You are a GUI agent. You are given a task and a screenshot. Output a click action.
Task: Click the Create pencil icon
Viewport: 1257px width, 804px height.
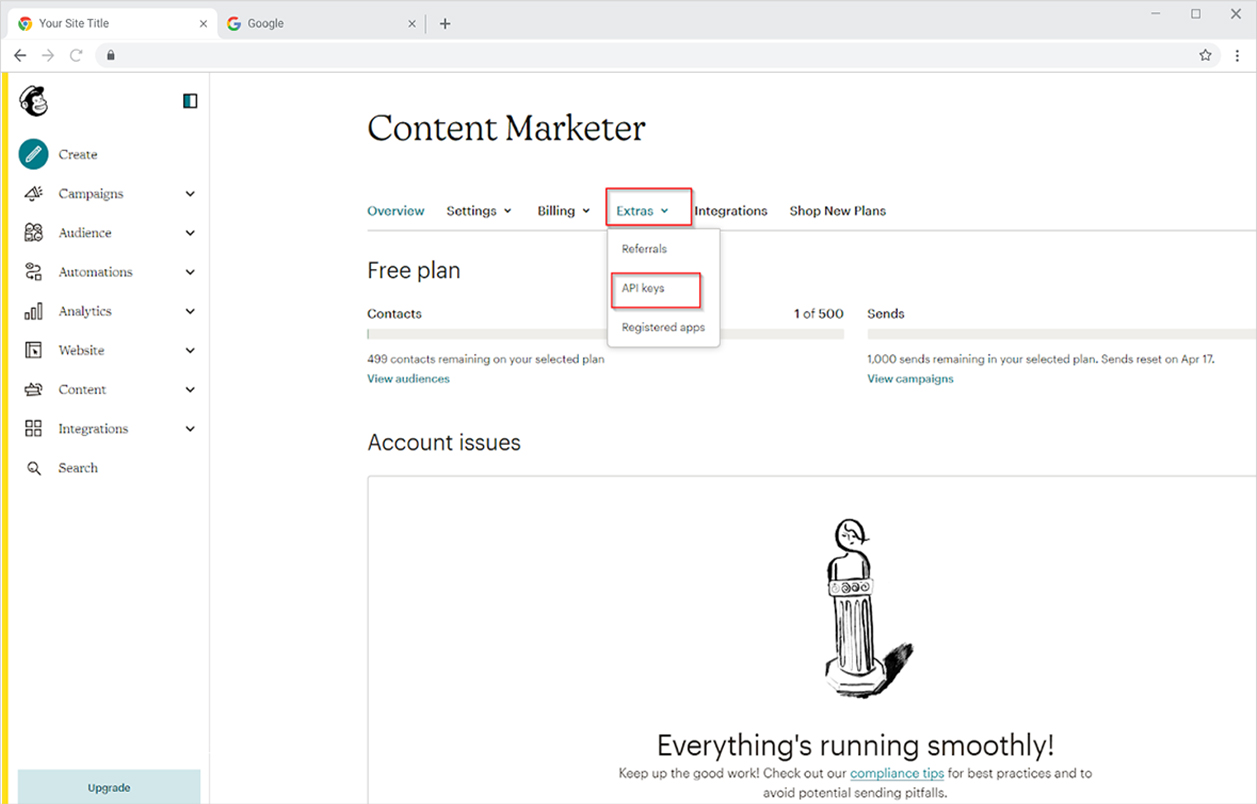tap(34, 154)
